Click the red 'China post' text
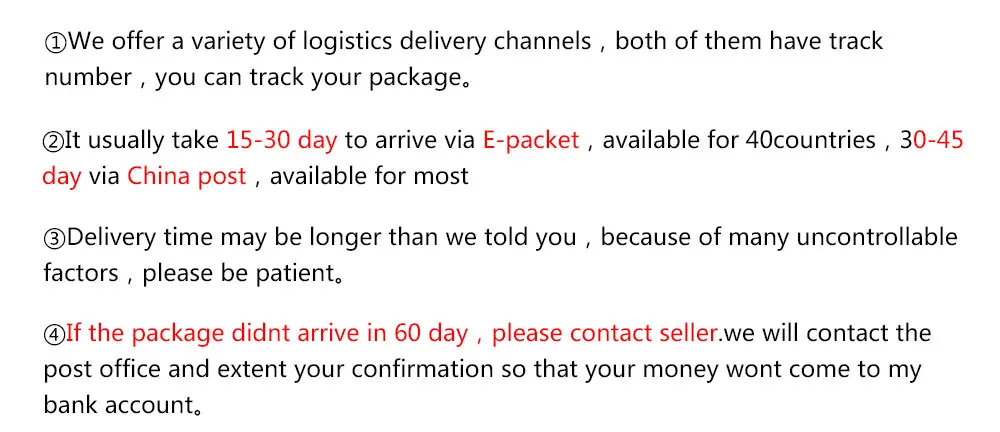Image resolution: width=1000 pixels, height=432 pixels. (x=187, y=176)
